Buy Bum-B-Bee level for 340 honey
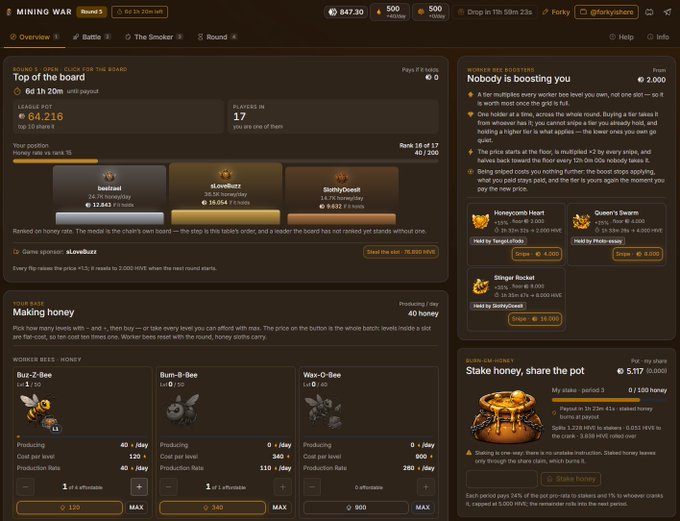Screen dimensions: 680x521 click(x=212, y=507)
